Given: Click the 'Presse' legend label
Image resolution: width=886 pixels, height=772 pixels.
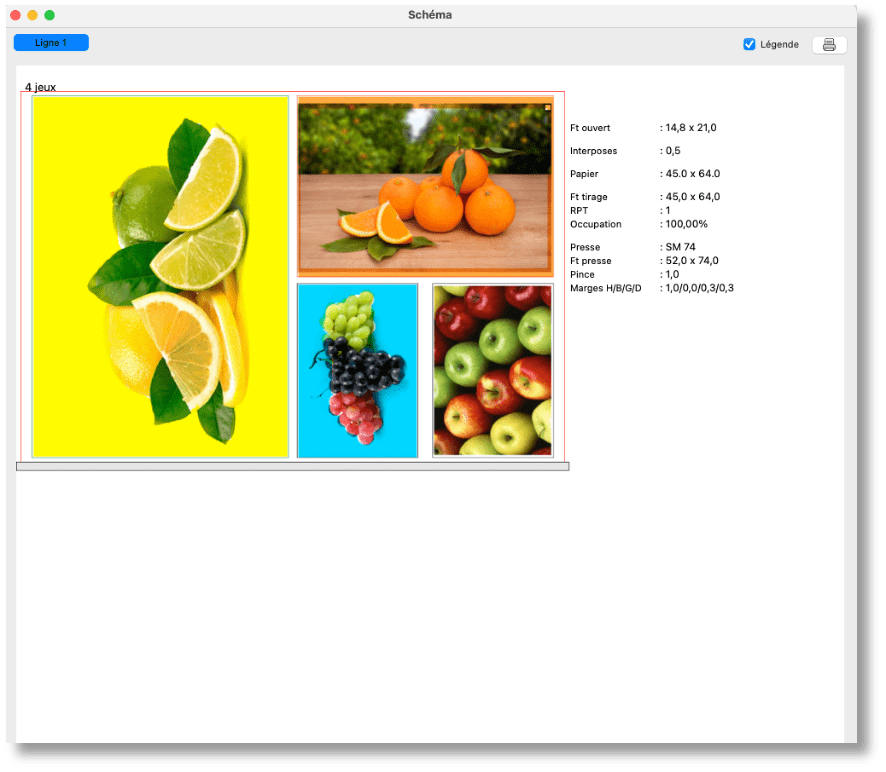Looking at the screenshot, I should click(585, 248).
